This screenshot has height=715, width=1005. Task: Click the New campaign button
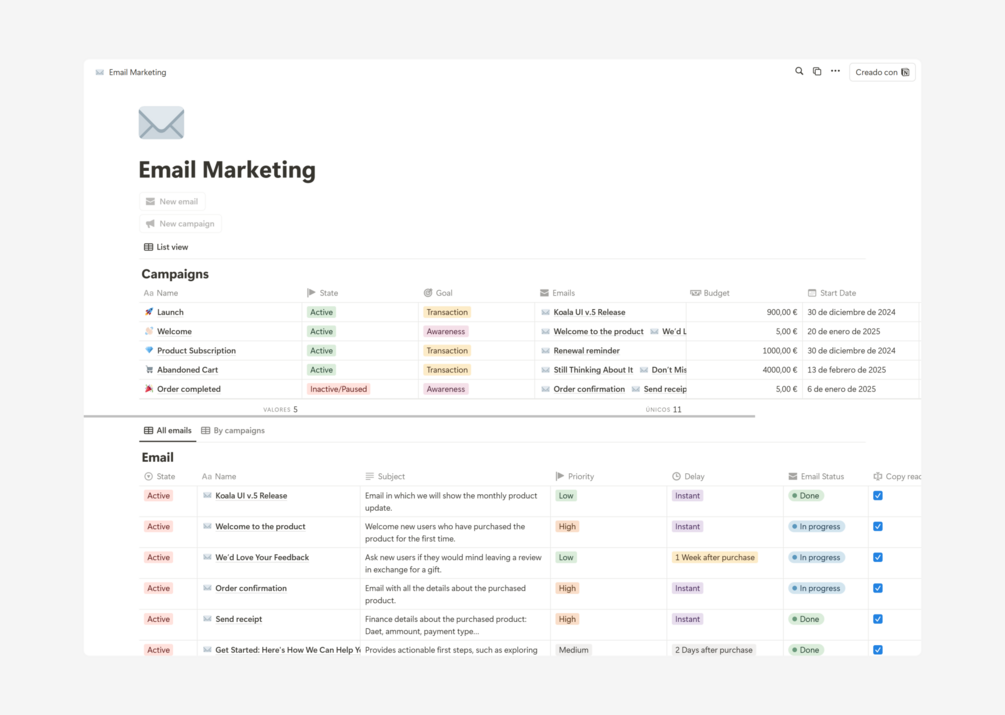[x=180, y=224]
